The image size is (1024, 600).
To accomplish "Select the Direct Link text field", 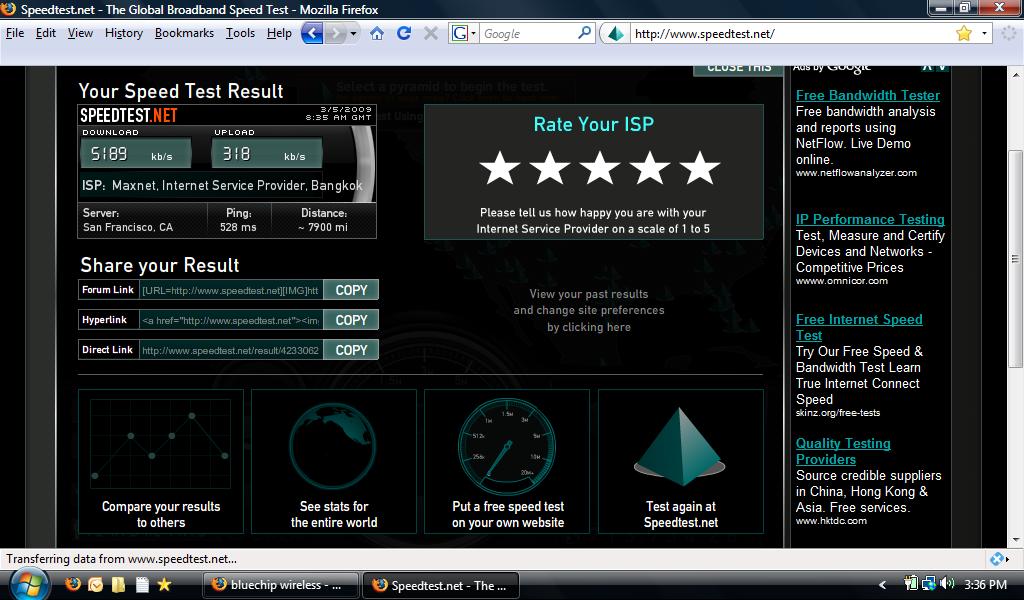I will pos(231,350).
